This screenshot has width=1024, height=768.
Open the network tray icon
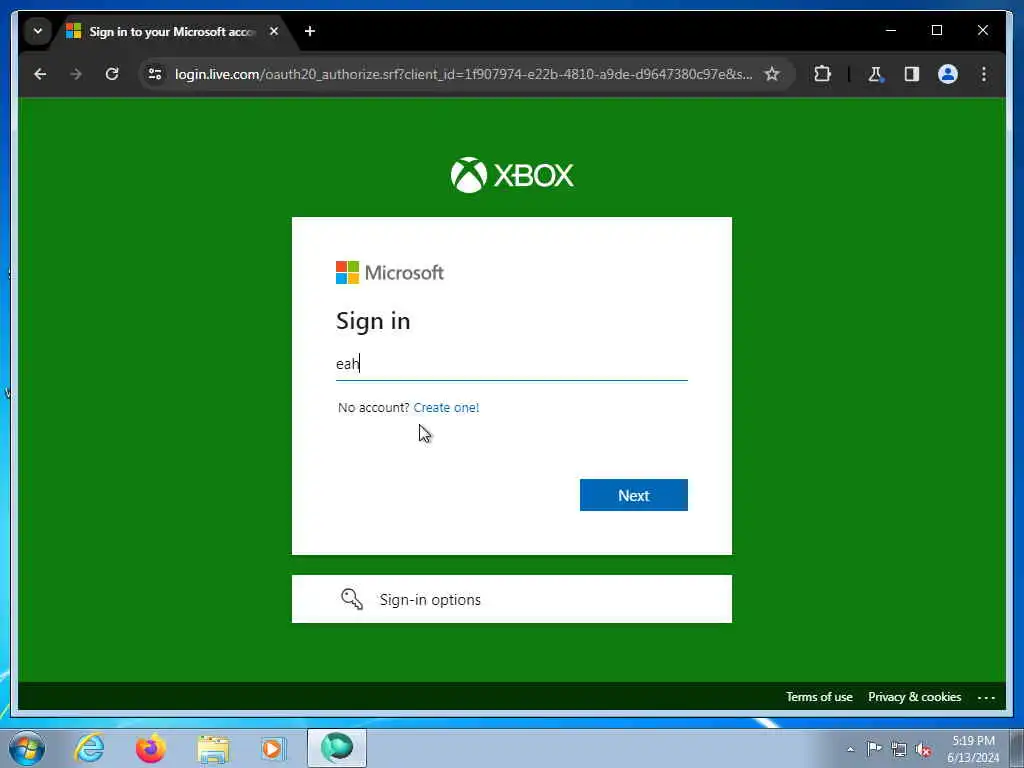pyautogui.click(x=899, y=749)
